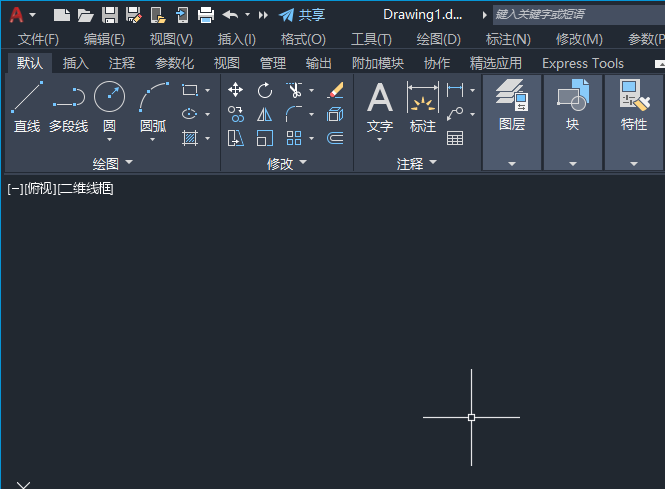Open the Fillet tool dropdown arrow

(312, 115)
